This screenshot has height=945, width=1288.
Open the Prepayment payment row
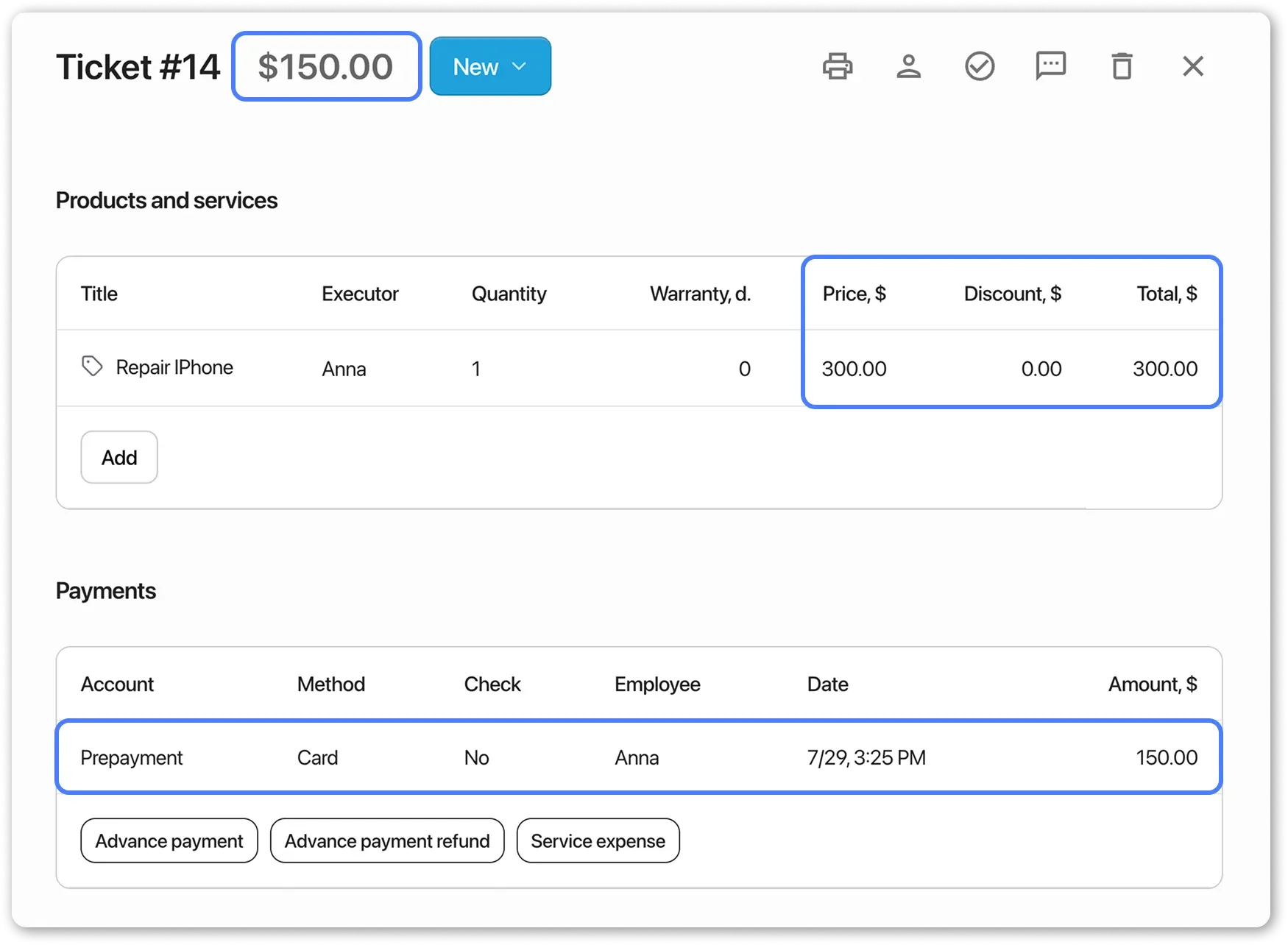click(x=131, y=757)
